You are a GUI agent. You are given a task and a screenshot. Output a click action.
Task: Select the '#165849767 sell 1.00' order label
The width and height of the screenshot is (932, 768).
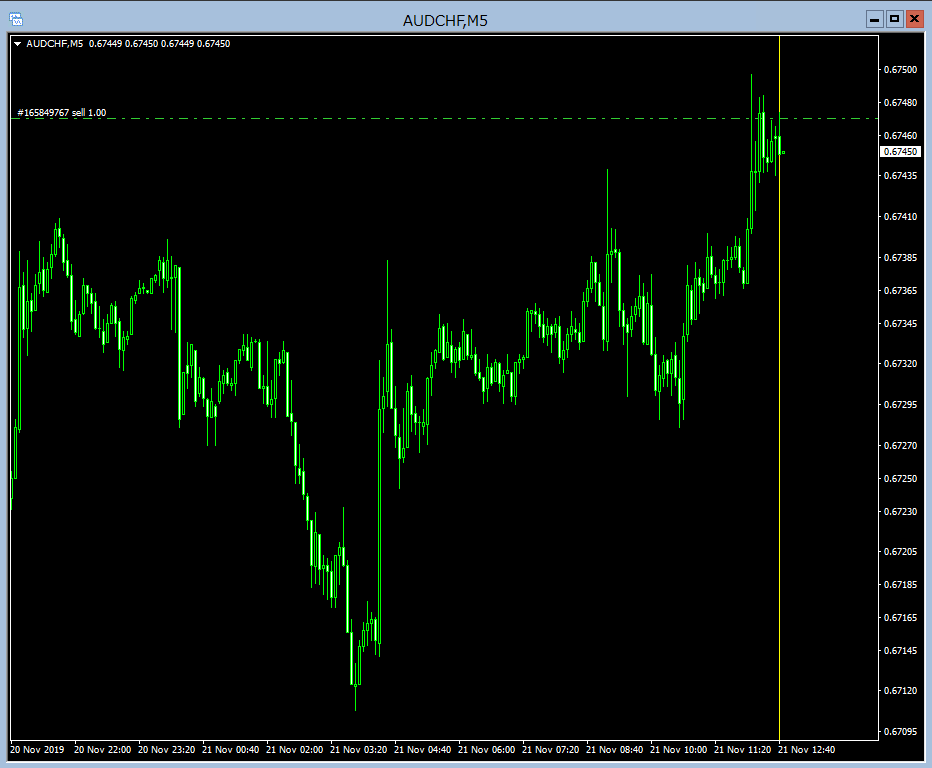click(x=62, y=112)
